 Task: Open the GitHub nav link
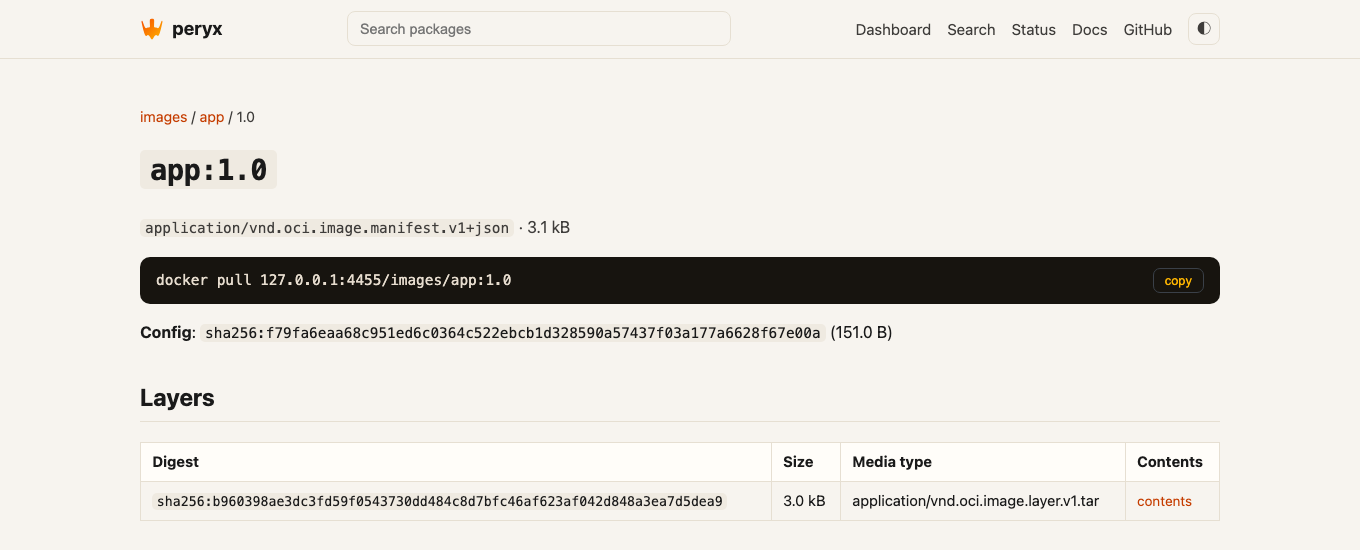tap(1148, 30)
